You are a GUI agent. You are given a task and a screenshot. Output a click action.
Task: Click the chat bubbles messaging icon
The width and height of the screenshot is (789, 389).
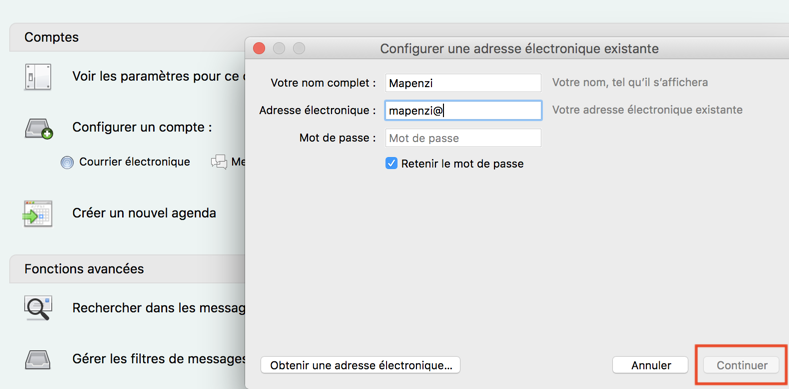pyautogui.click(x=219, y=162)
